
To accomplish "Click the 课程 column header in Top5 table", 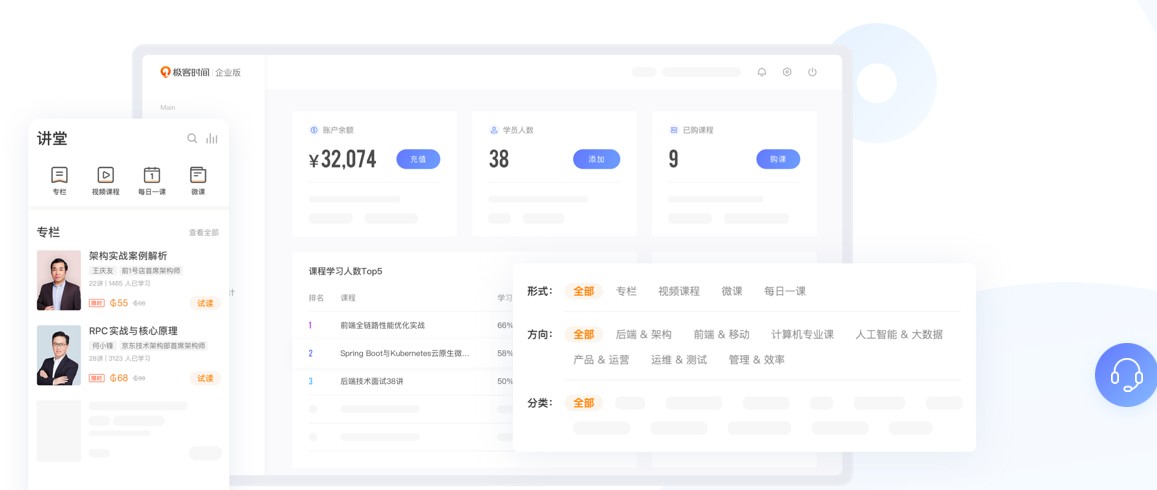I will coord(348,298).
